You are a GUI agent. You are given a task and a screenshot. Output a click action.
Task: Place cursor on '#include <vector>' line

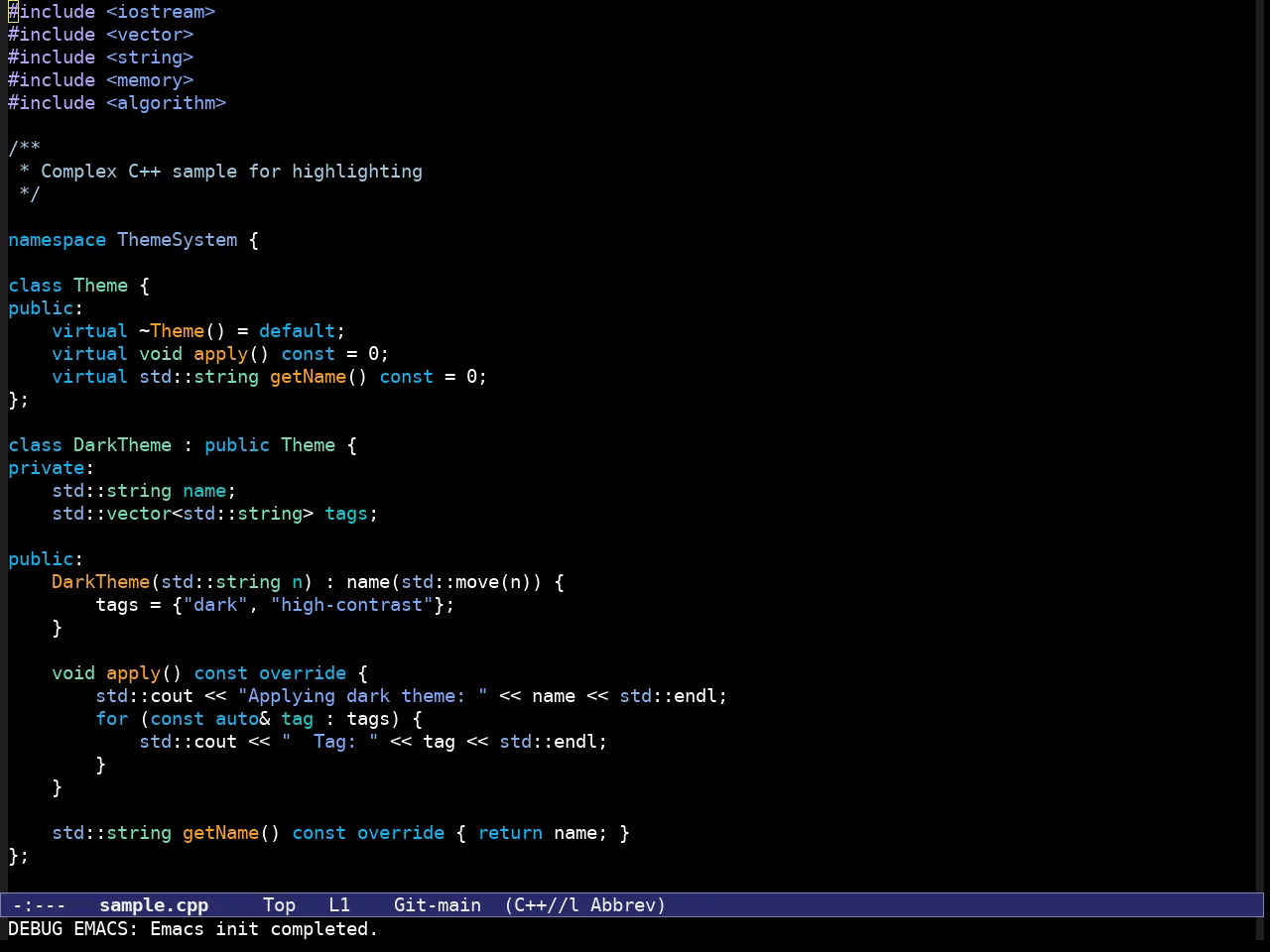(101, 35)
